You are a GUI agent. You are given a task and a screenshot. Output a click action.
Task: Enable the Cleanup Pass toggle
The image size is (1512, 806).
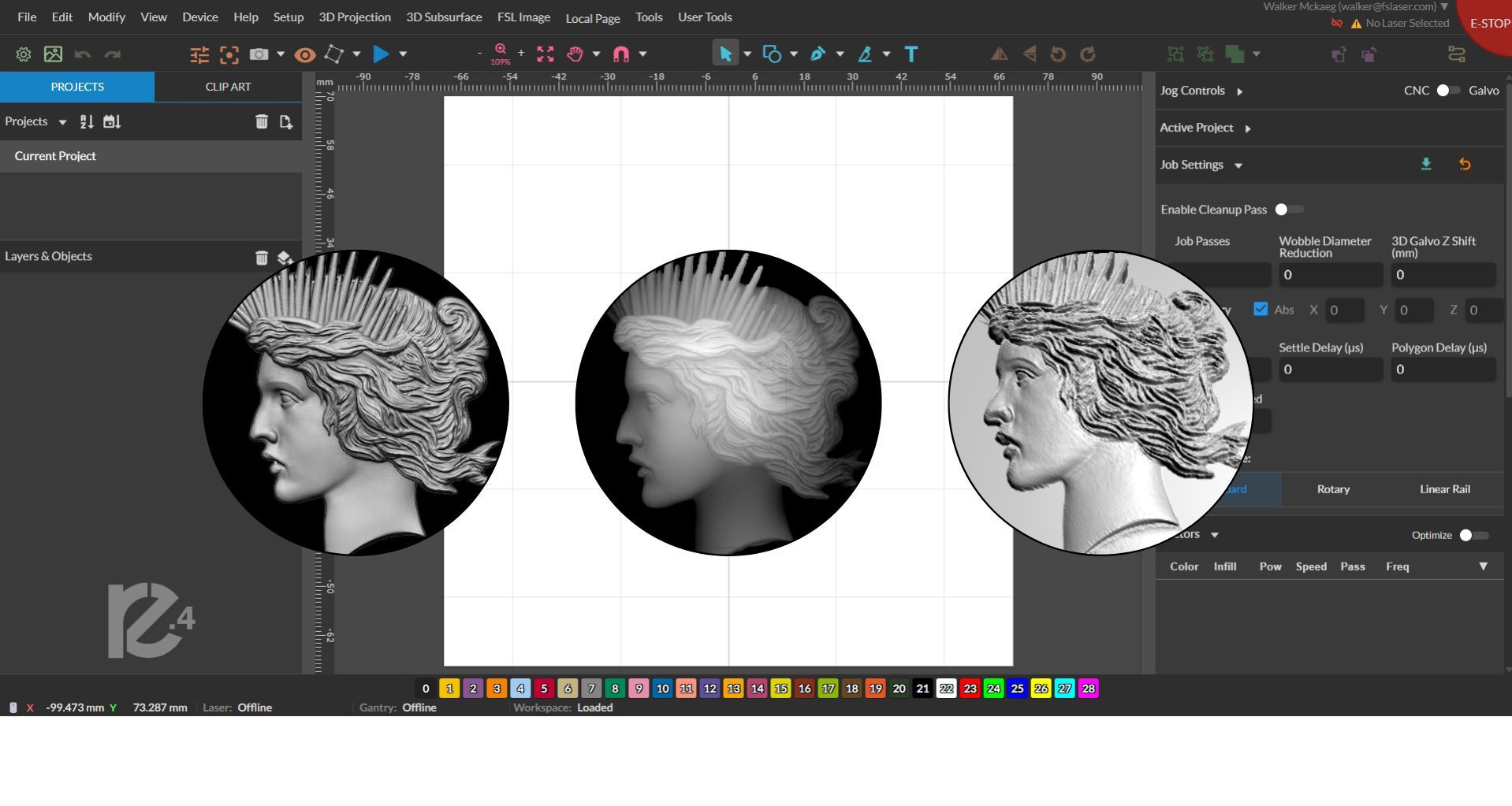point(1287,210)
